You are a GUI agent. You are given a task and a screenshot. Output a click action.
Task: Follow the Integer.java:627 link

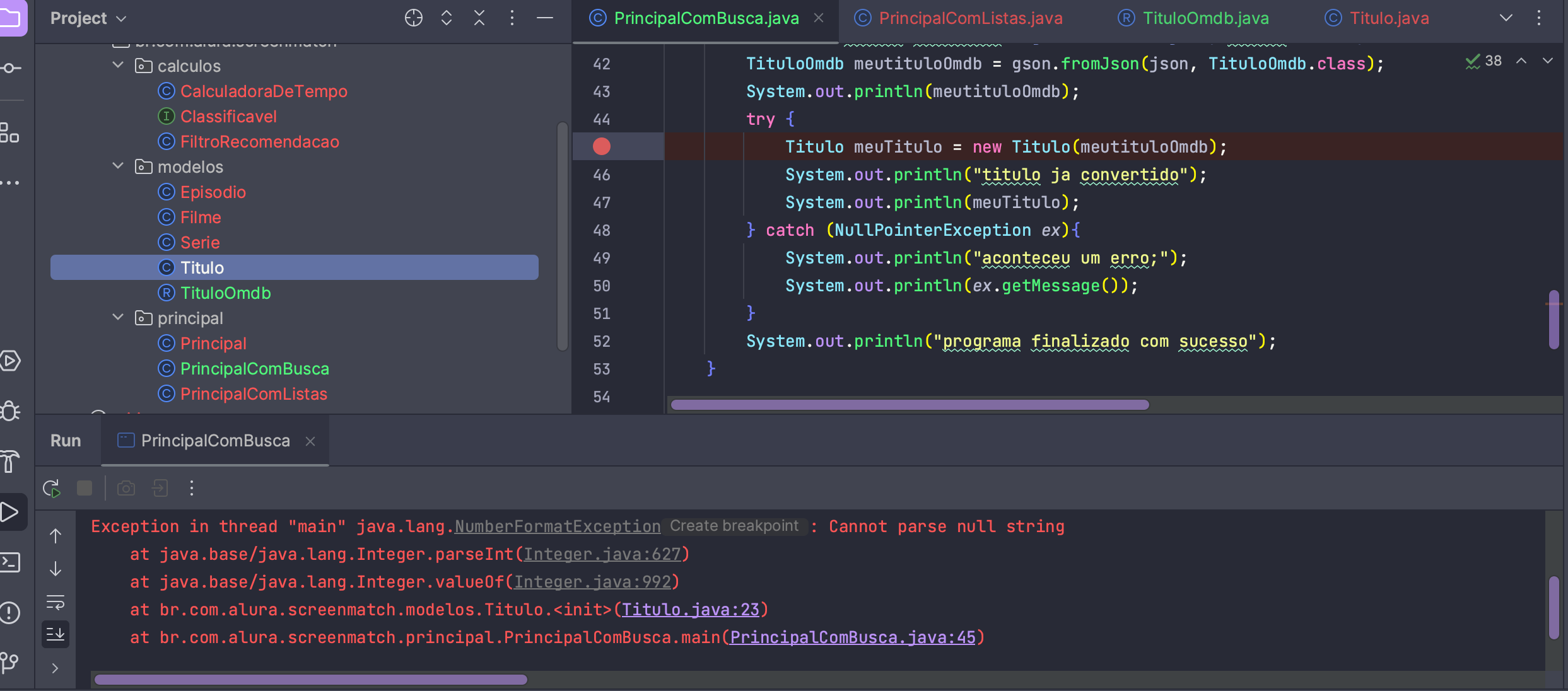tap(602, 554)
